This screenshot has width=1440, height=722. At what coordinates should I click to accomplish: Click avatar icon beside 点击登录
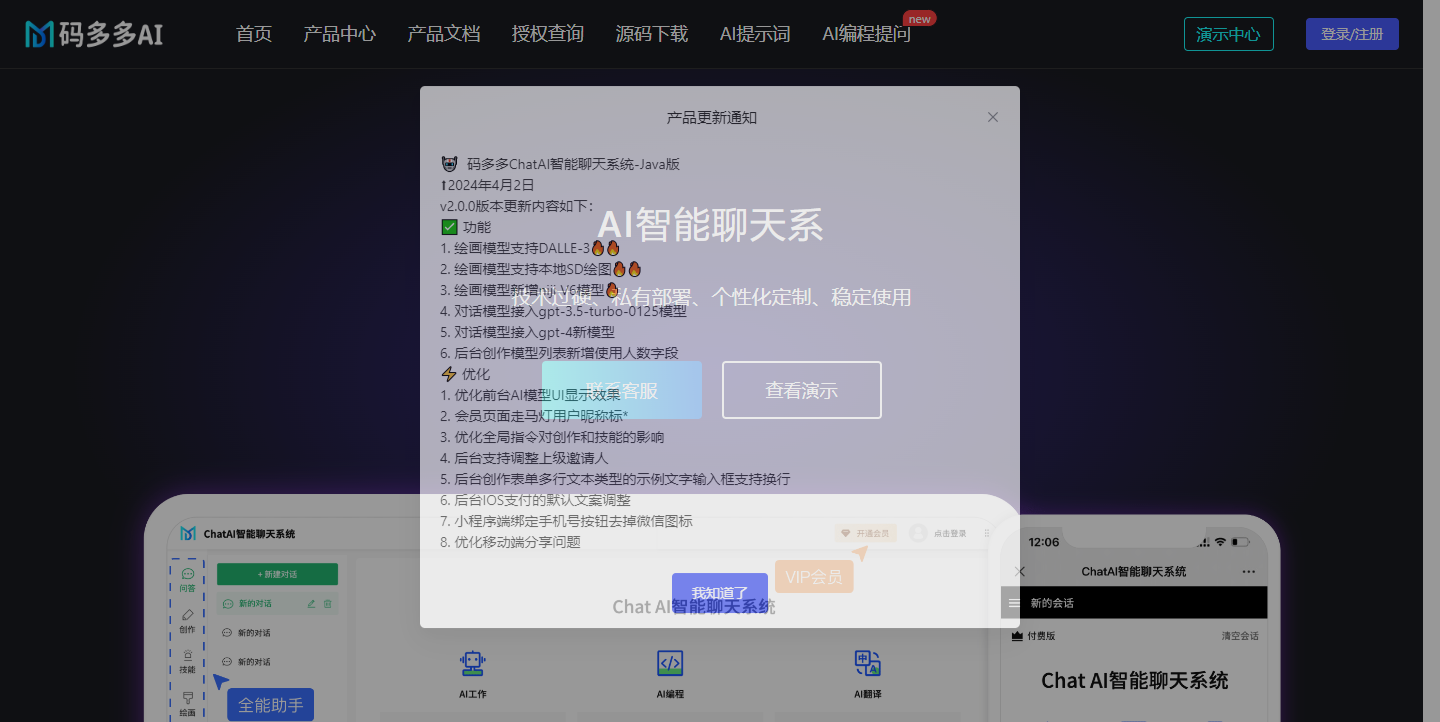(918, 533)
